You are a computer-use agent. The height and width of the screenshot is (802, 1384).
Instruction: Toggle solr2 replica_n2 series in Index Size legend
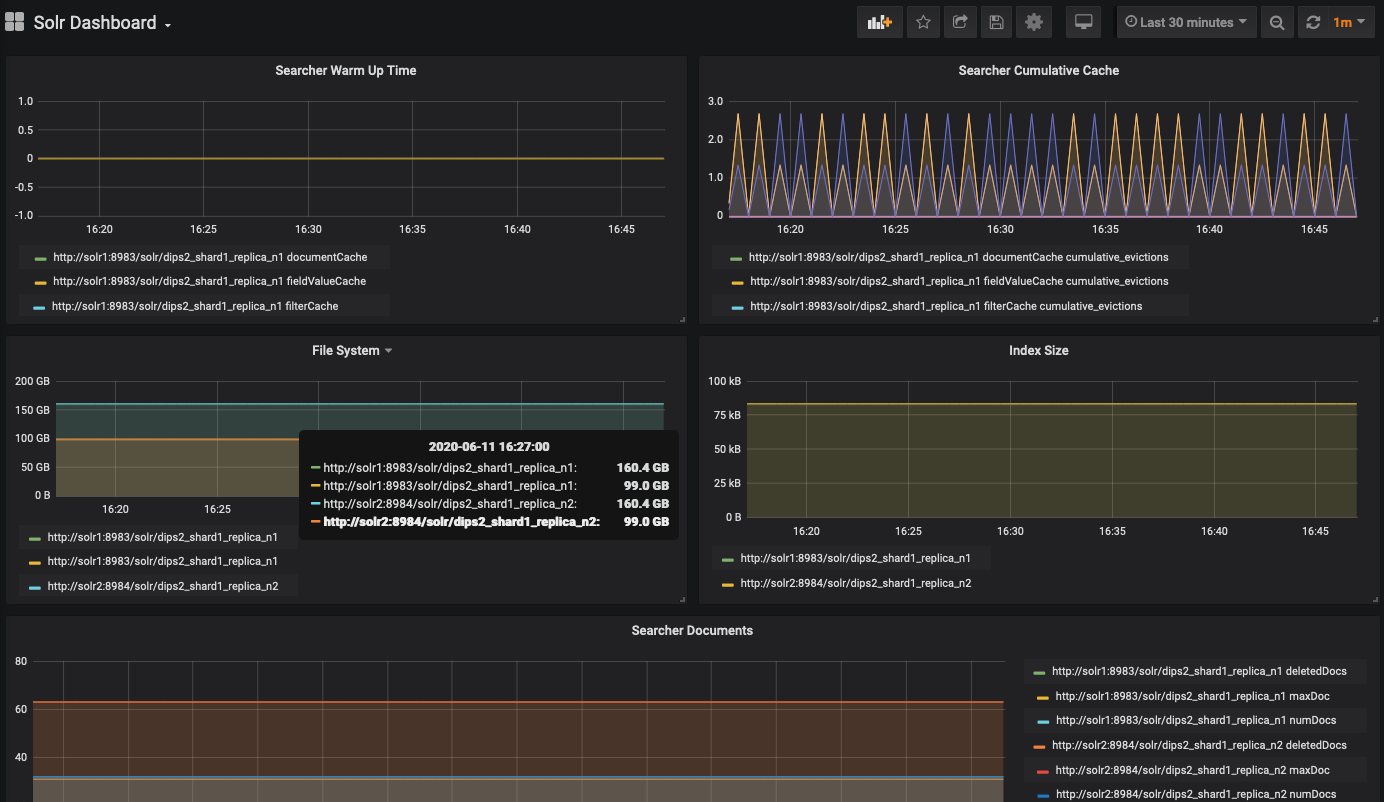[855, 583]
